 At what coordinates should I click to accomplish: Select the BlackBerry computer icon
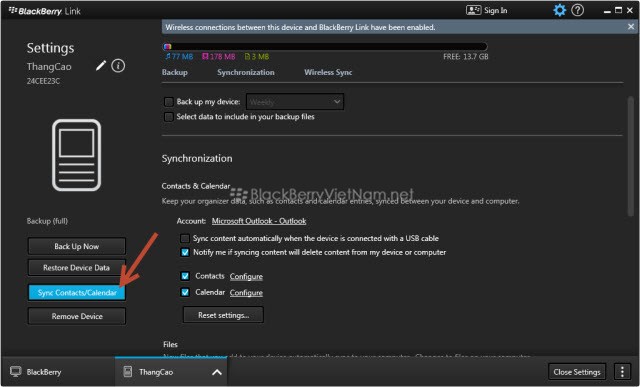pos(16,371)
